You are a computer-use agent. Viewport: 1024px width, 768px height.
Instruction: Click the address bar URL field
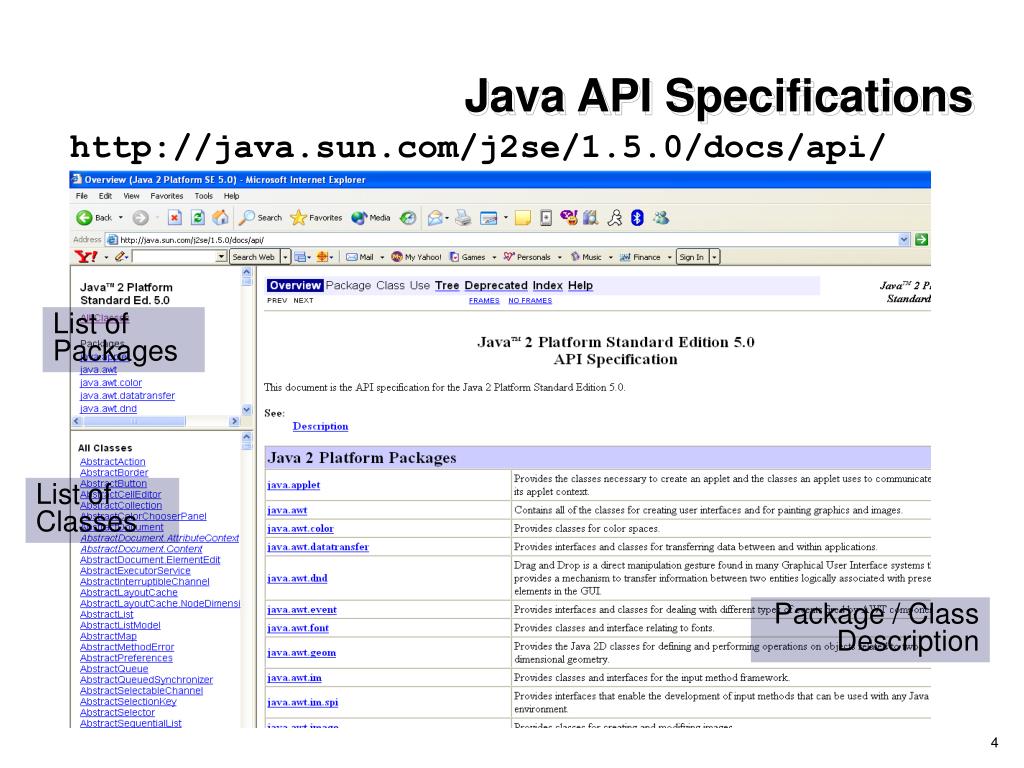[502, 240]
